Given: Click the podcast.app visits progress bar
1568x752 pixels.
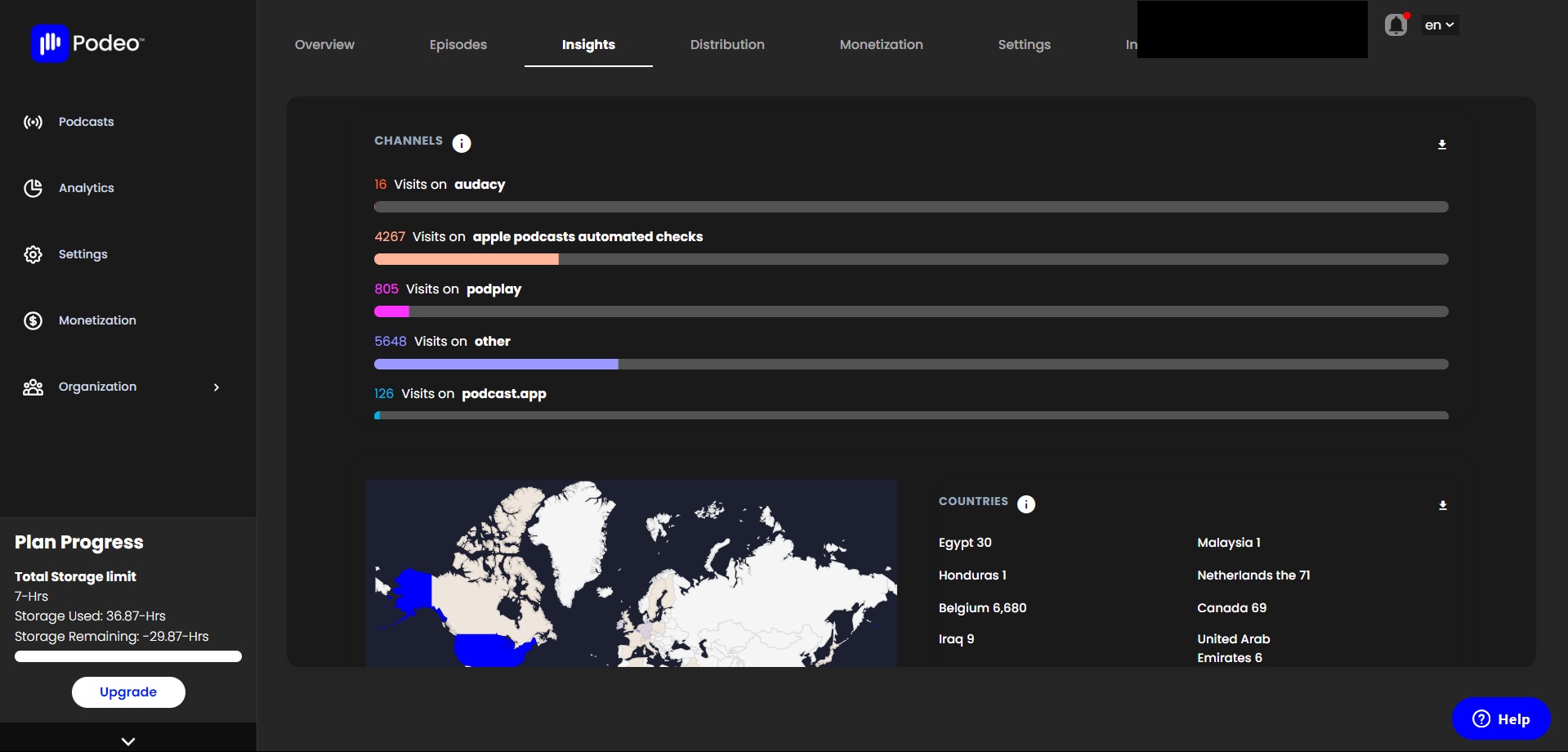Looking at the screenshot, I should coord(911,415).
